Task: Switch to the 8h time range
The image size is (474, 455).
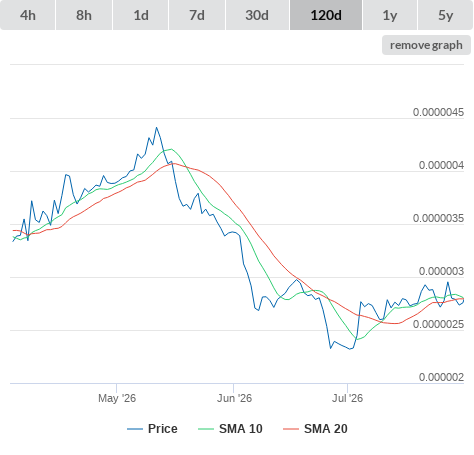Action: coord(84,15)
